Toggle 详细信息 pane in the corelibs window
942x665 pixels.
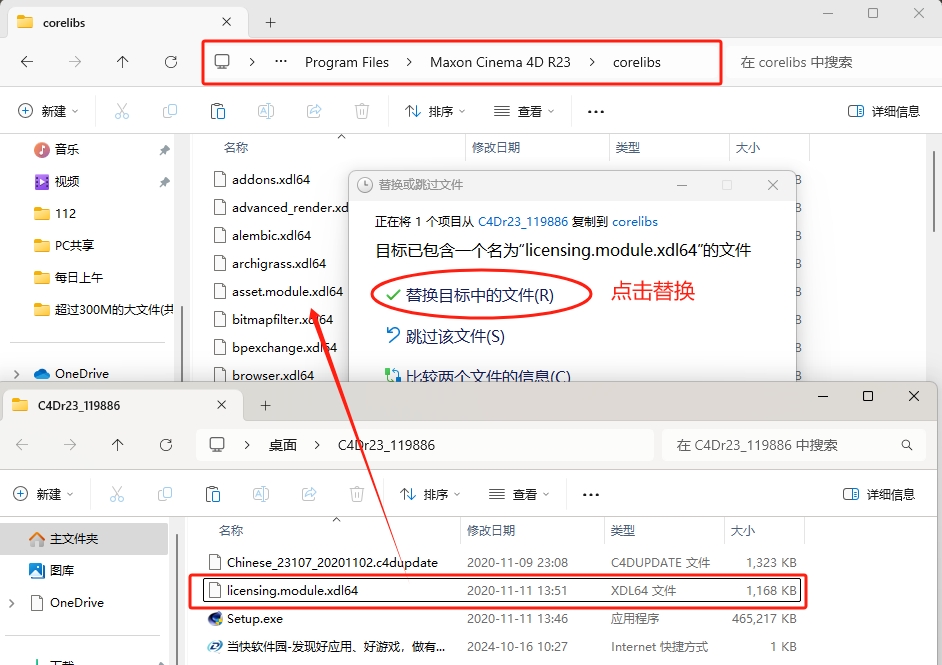tap(883, 111)
